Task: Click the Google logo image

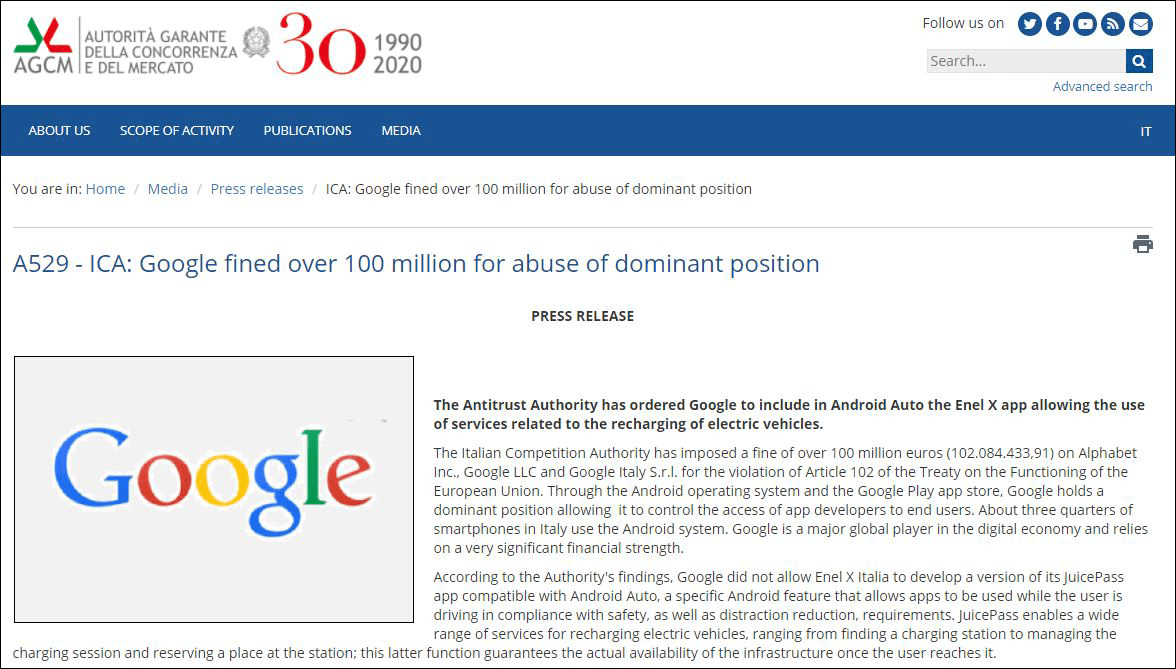Action: pos(214,489)
